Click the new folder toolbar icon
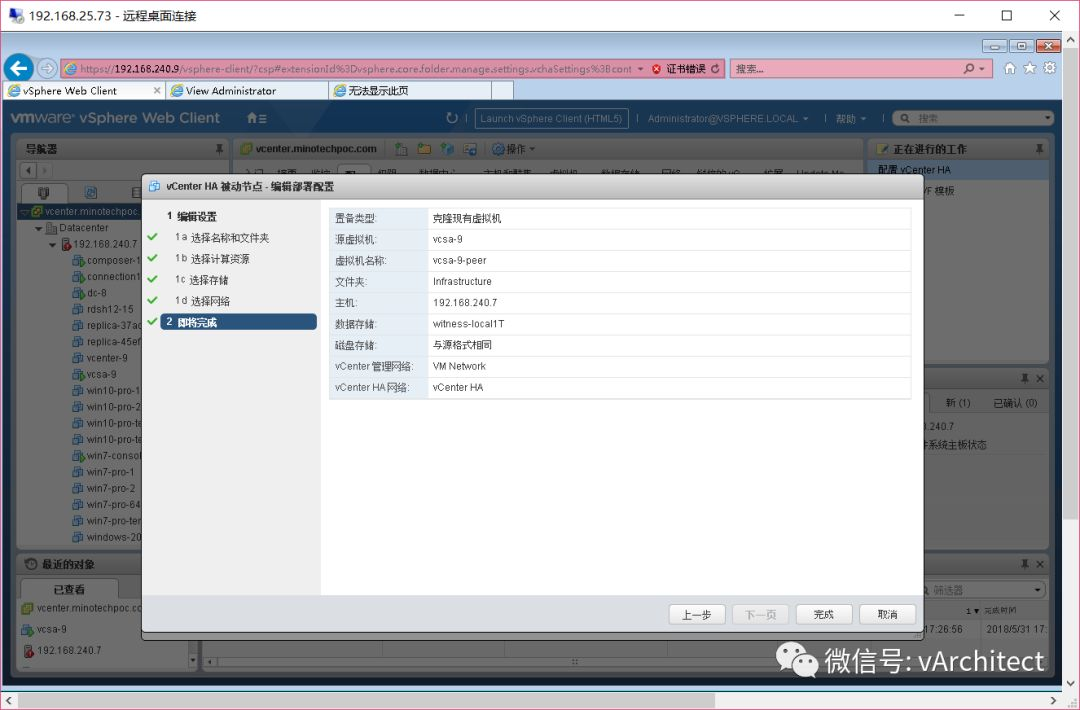The width and height of the screenshot is (1080, 710). pos(424,149)
